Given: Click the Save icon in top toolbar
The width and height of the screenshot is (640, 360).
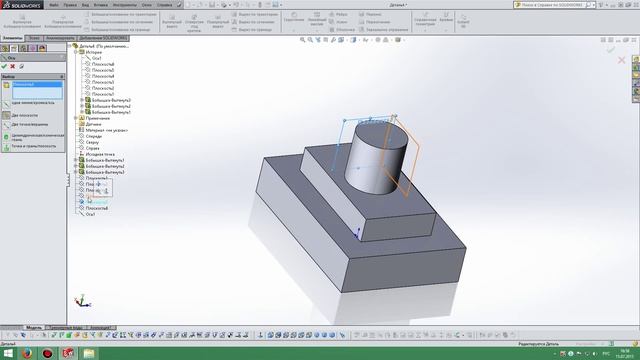Looking at the screenshot, I should click(x=212, y=5).
